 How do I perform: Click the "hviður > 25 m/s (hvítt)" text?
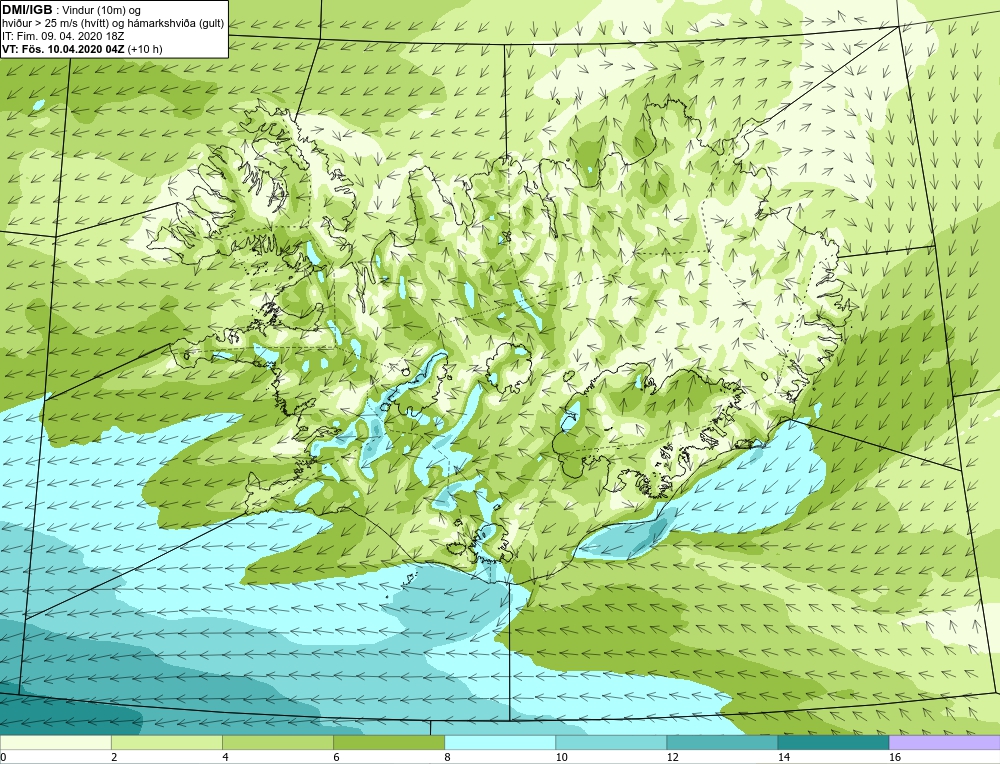[54, 24]
